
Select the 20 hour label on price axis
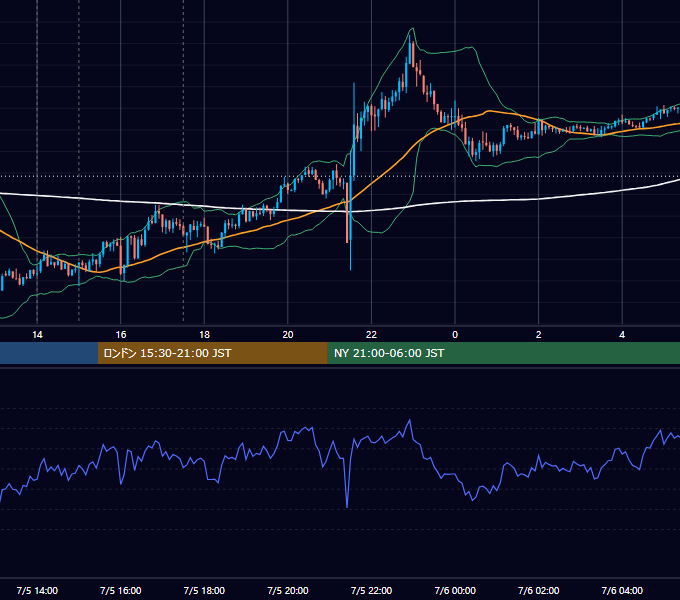click(288, 335)
